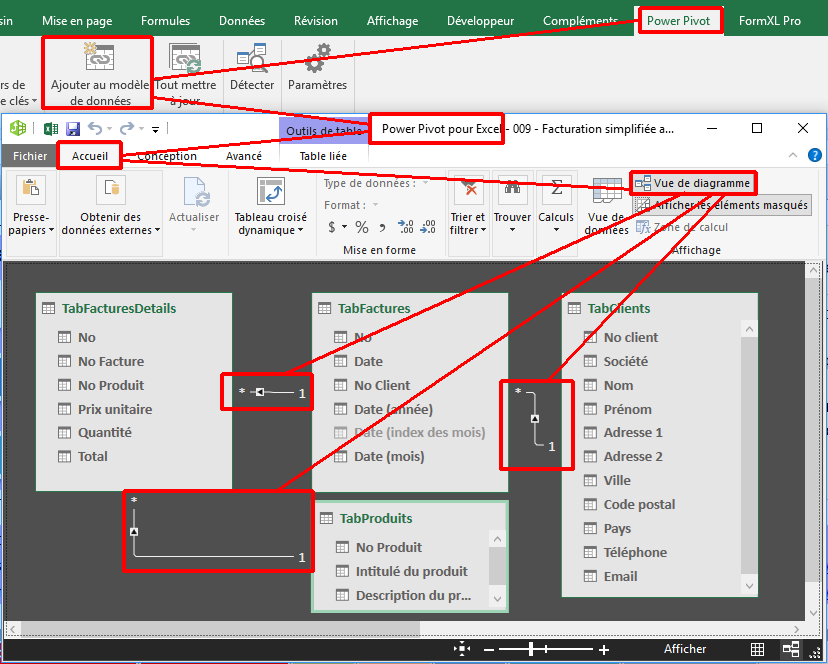The height and width of the screenshot is (664, 828).
Task: Click the increase decimal places icon
Action: (406, 227)
